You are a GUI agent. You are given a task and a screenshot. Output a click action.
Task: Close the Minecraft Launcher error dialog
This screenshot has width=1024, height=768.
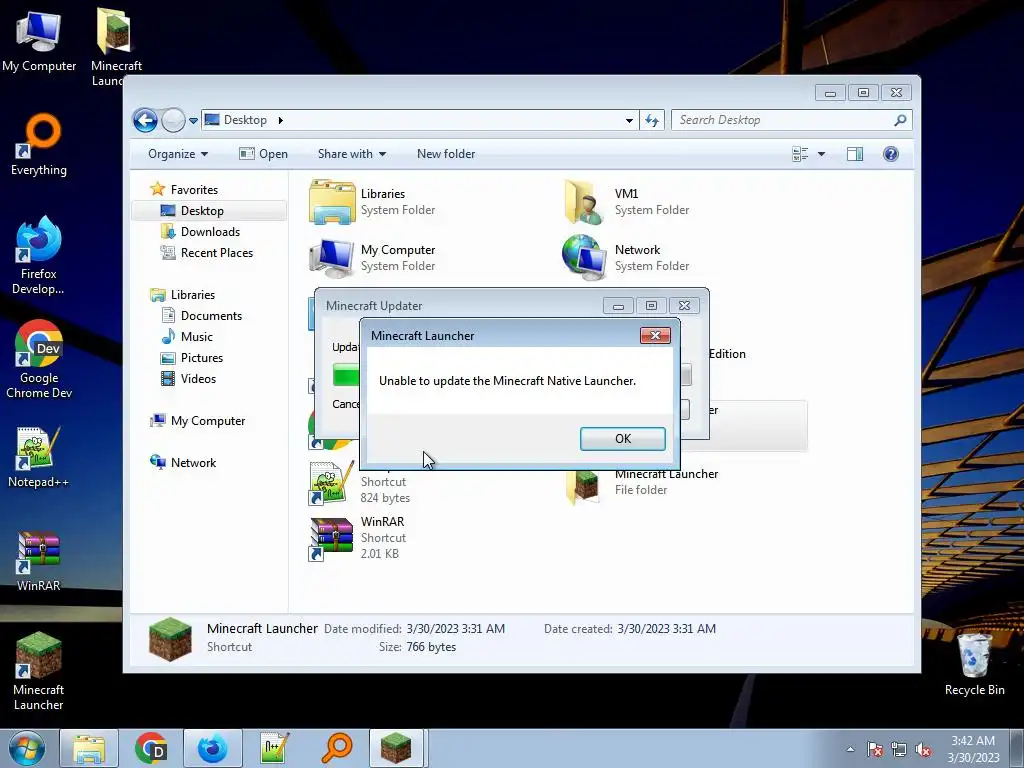[x=655, y=335]
